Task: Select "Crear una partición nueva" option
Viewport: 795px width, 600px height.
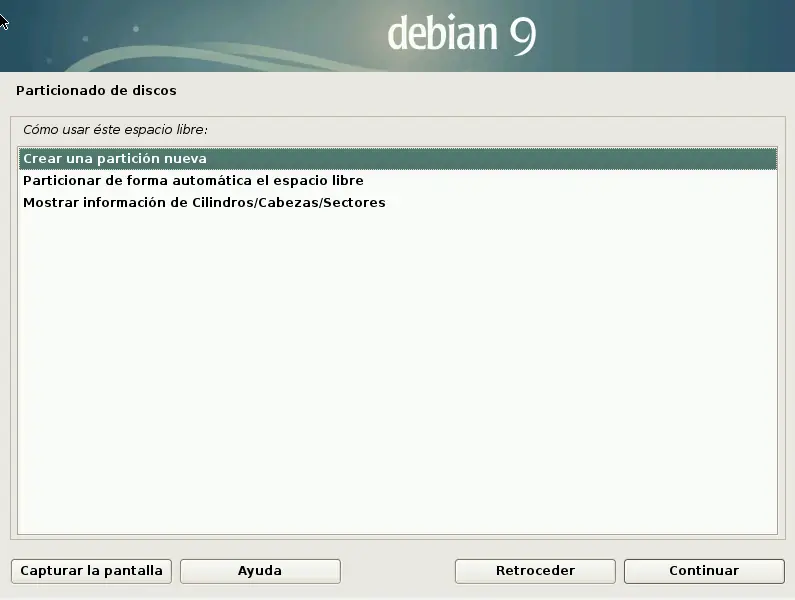Action: (x=398, y=159)
